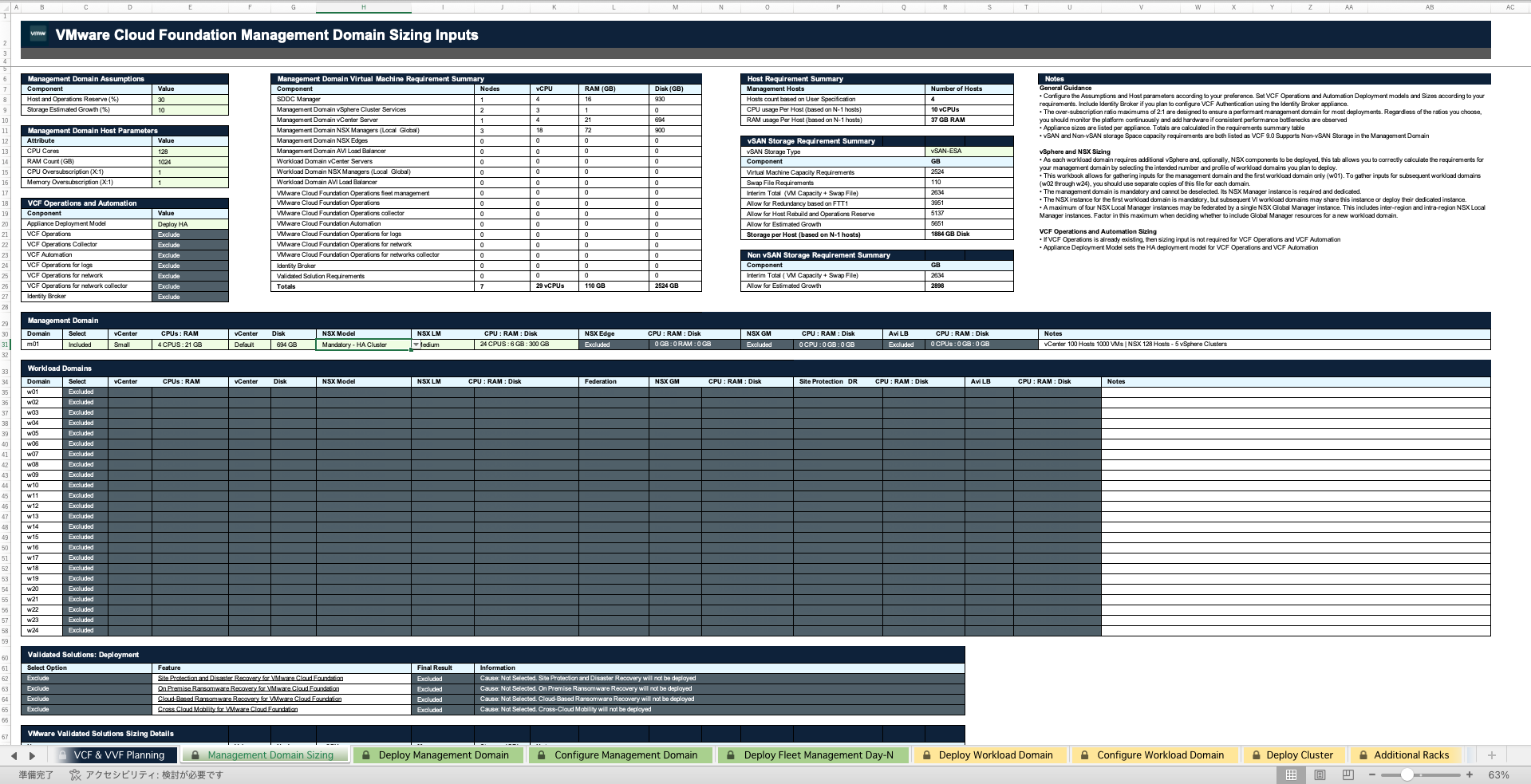The height and width of the screenshot is (784, 1531).
Task: Open On Premise Ransomware Recovery link
Action: point(248,688)
